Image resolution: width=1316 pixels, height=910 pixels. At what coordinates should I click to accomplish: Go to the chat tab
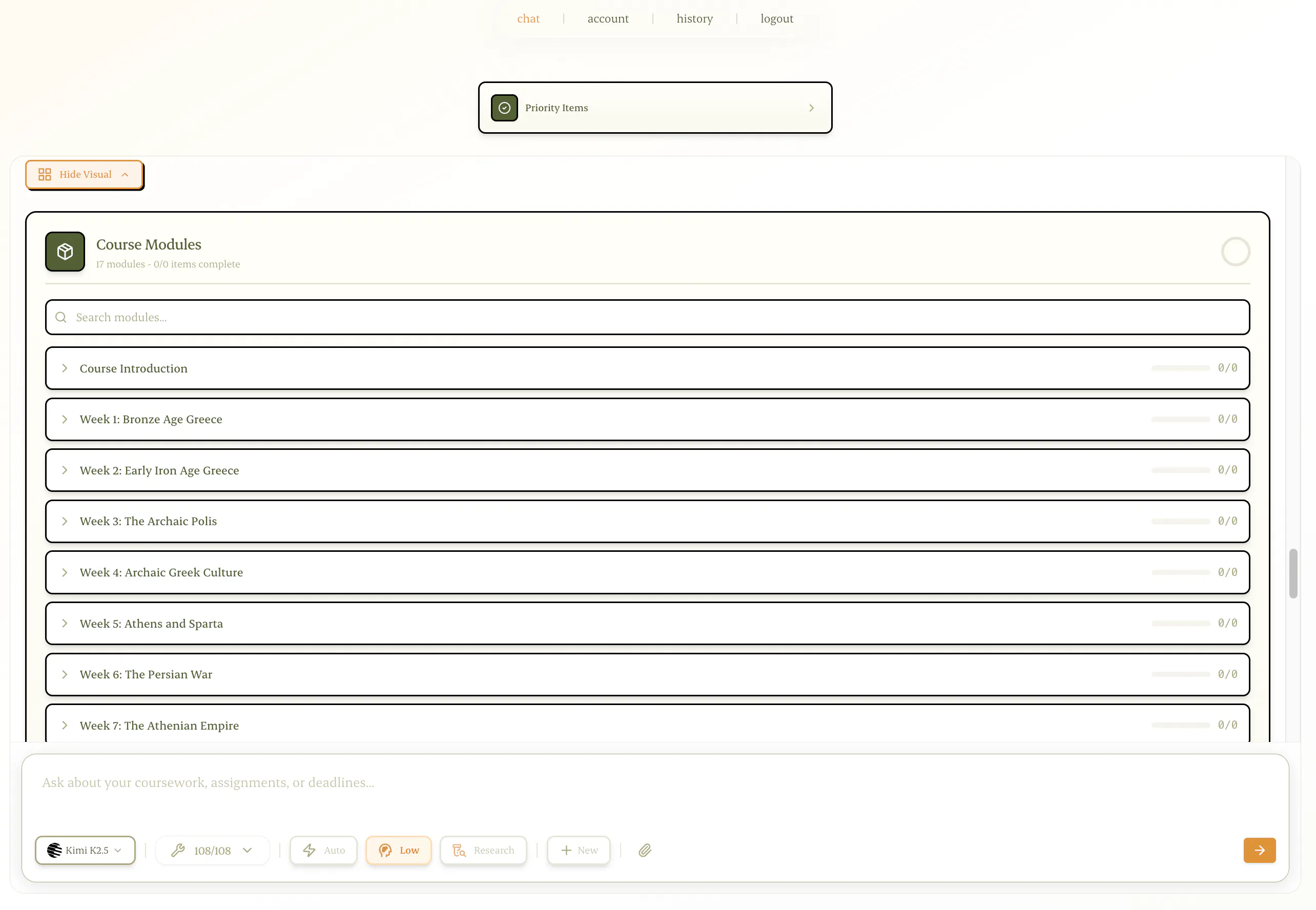[528, 19]
